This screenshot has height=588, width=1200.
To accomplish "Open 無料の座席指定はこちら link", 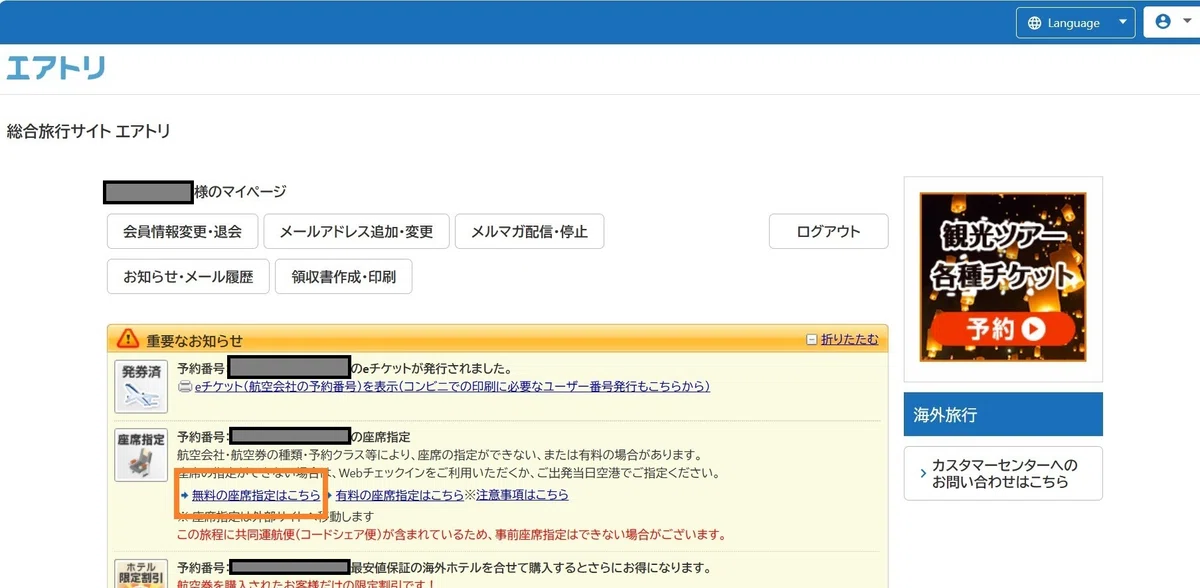I will [x=256, y=495].
